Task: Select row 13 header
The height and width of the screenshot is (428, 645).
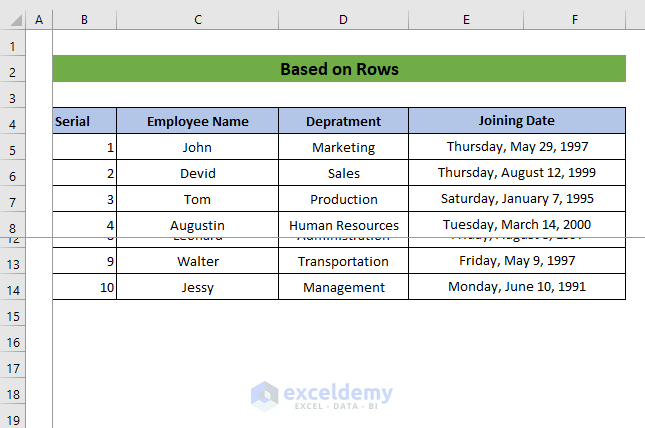Action: 13,263
